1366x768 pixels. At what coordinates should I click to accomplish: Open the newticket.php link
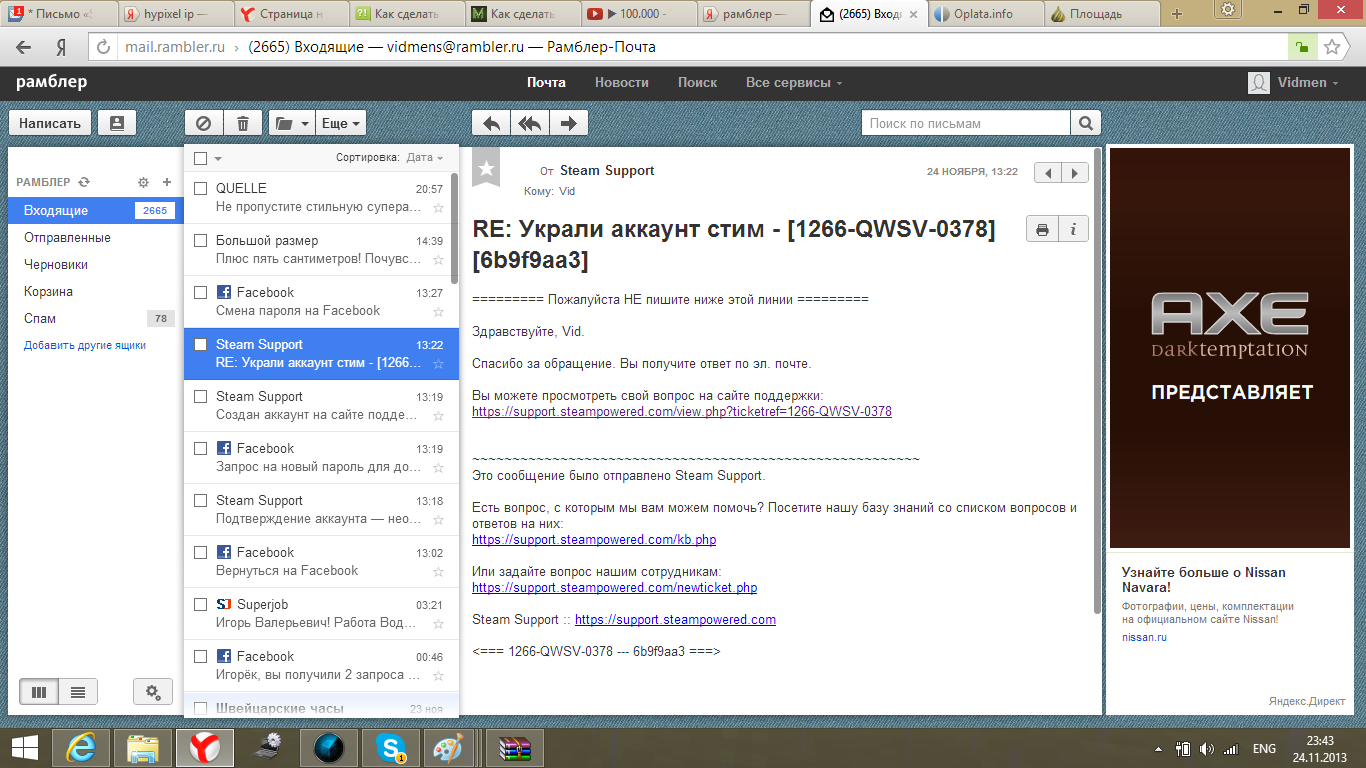[x=614, y=587]
